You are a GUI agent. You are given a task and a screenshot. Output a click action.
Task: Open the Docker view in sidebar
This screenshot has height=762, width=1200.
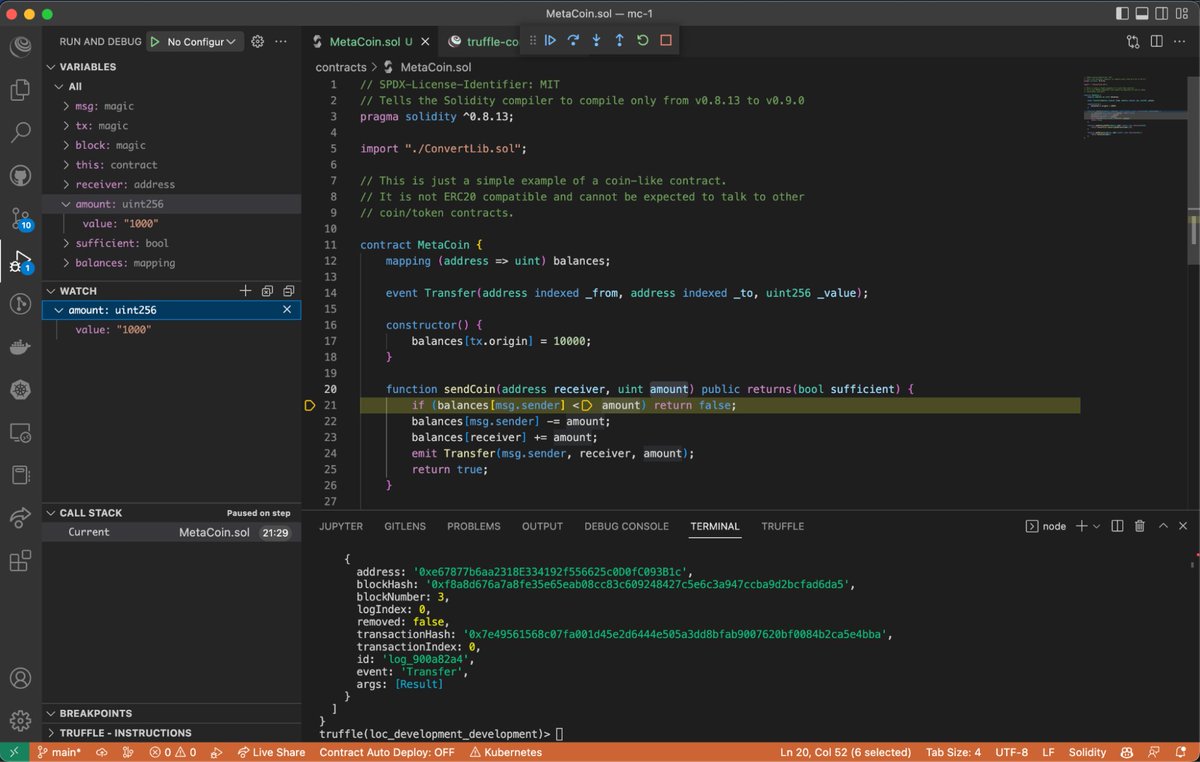tap(20, 347)
